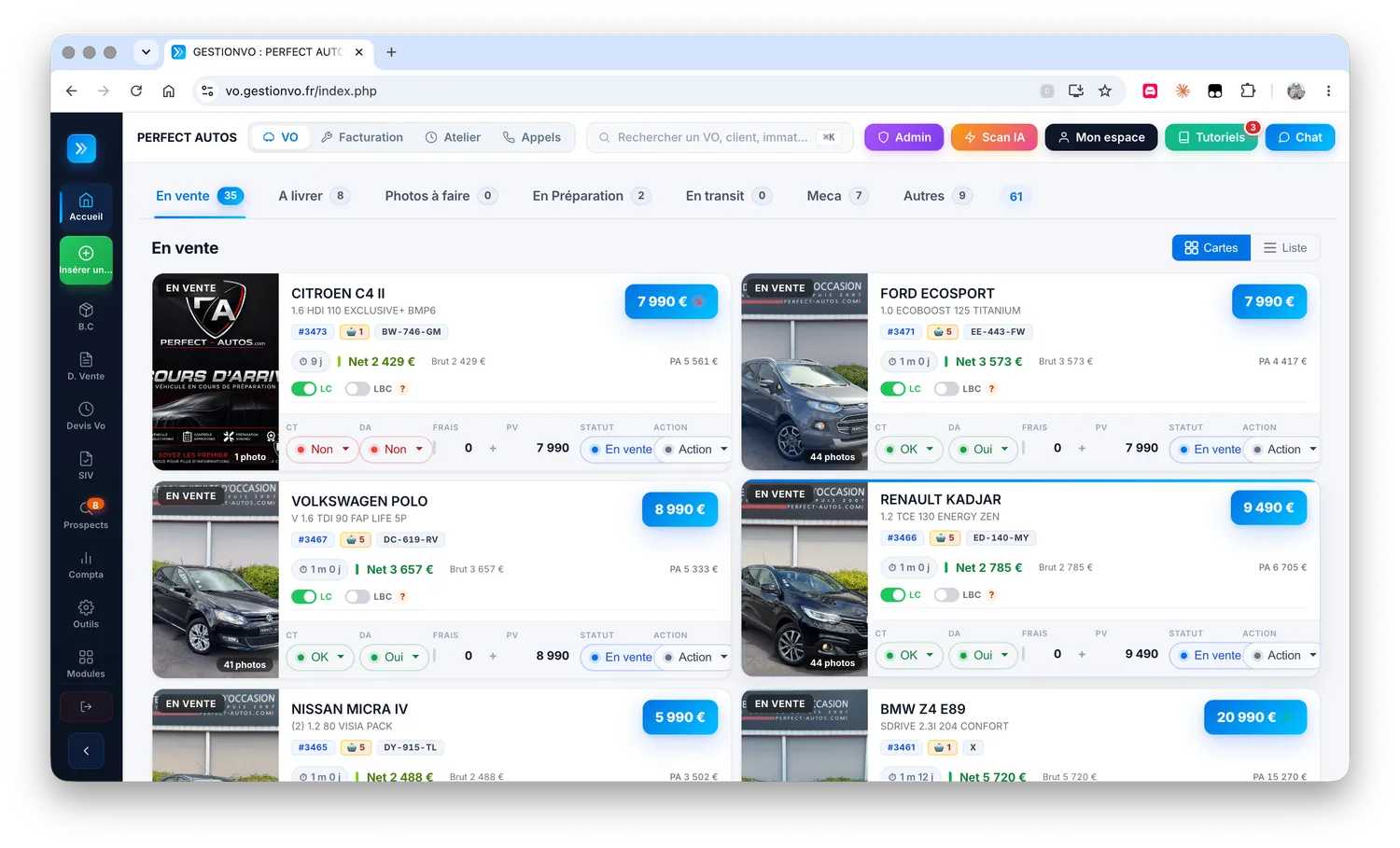Open the Renault Kadjar photo thumbnail
Viewport: 1400px width, 848px height.
(805, 578)
